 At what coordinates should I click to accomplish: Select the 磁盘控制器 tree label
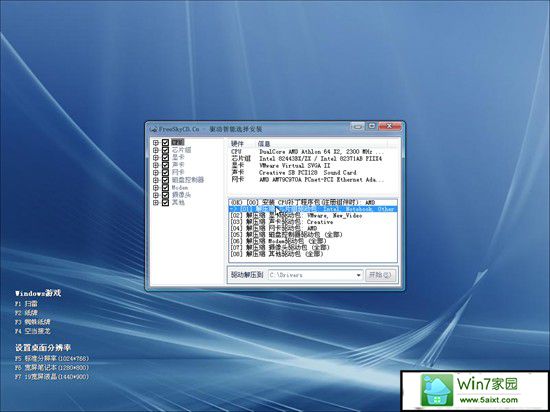[x=188, y=180]
